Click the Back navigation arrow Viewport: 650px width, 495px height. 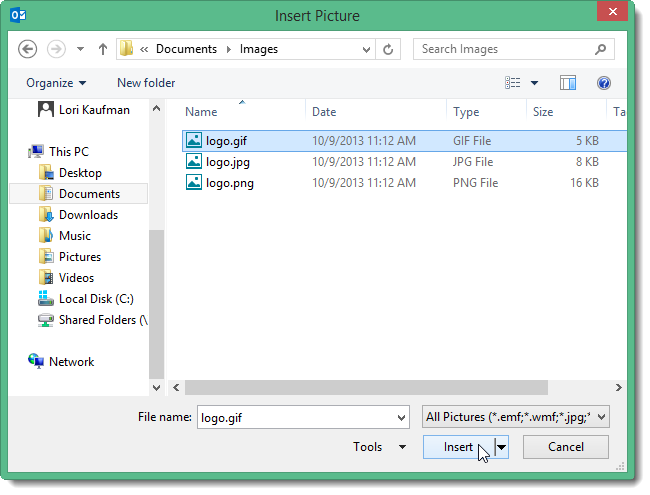click(x=27, y=49)
